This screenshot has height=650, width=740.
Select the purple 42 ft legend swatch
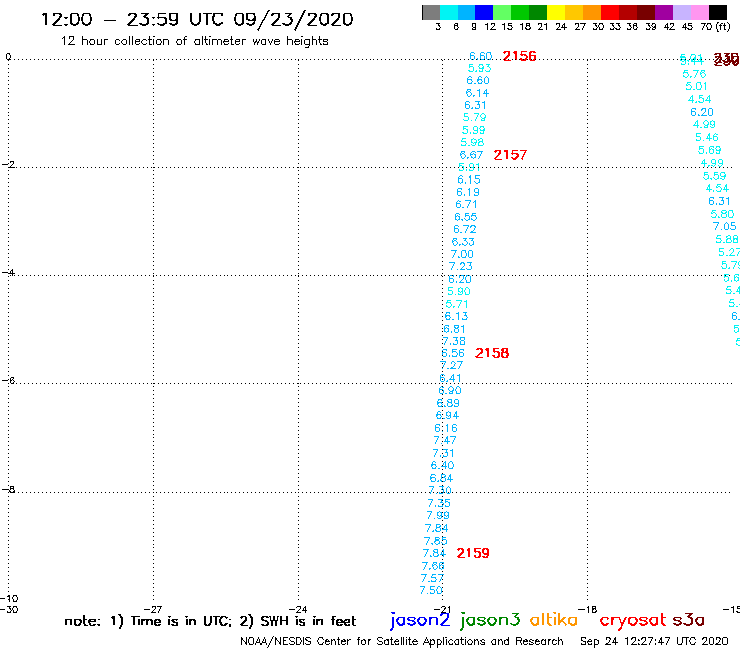point(664,12)
